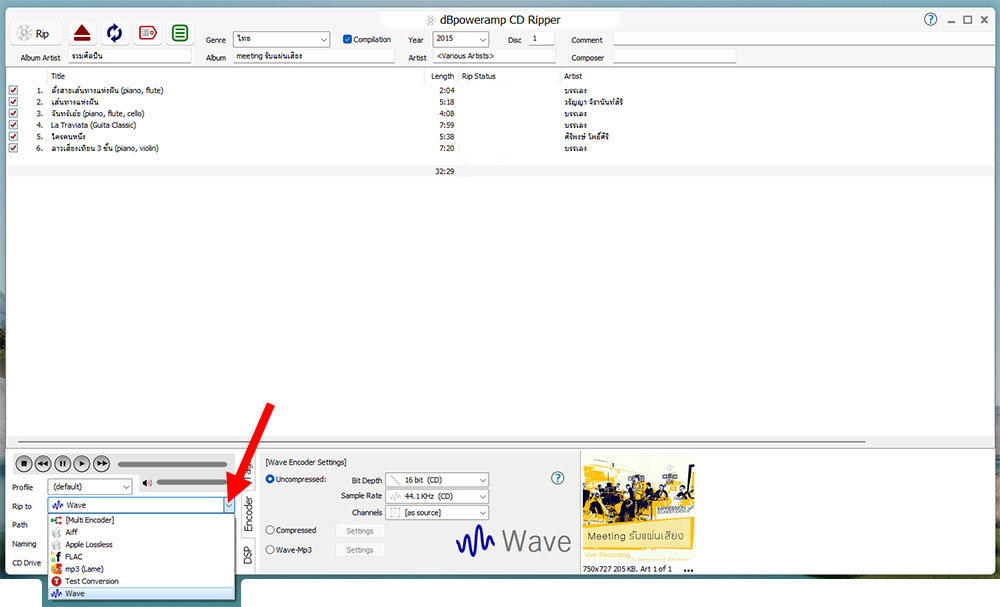
Task: Click Settings next to Wave-Mp3
Action: pyautogui.click(x=359, y=550)
